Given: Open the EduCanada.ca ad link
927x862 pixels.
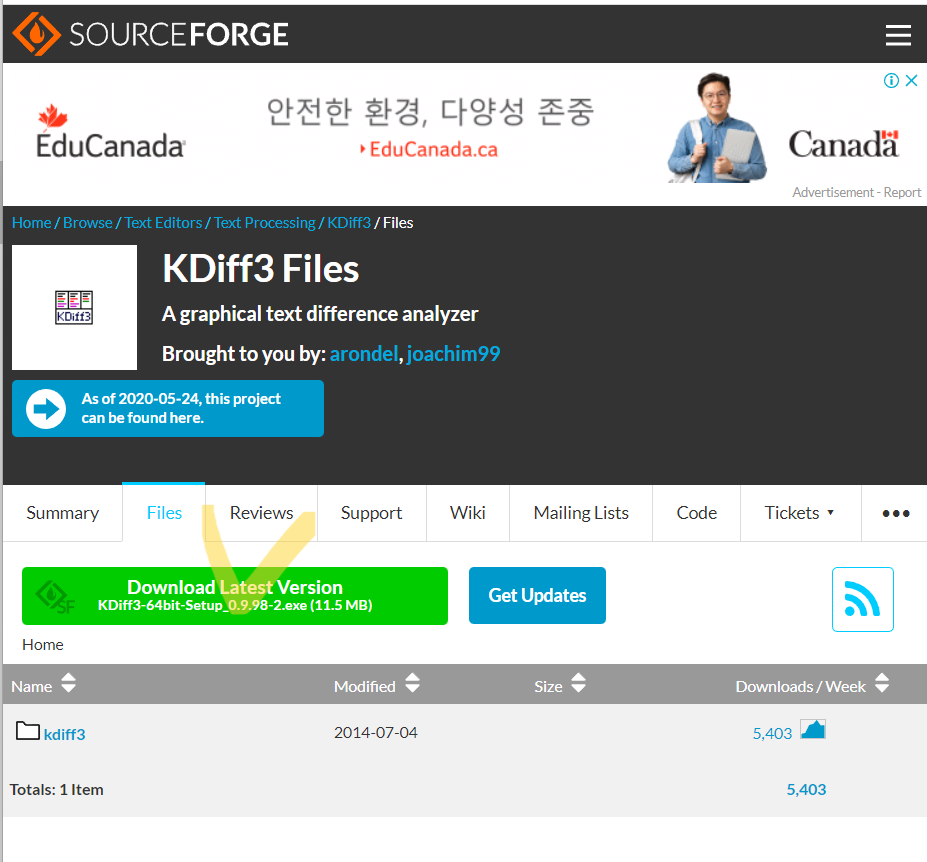Looking at the screenshot, I should pyautogui.click(x=429, y=150).
